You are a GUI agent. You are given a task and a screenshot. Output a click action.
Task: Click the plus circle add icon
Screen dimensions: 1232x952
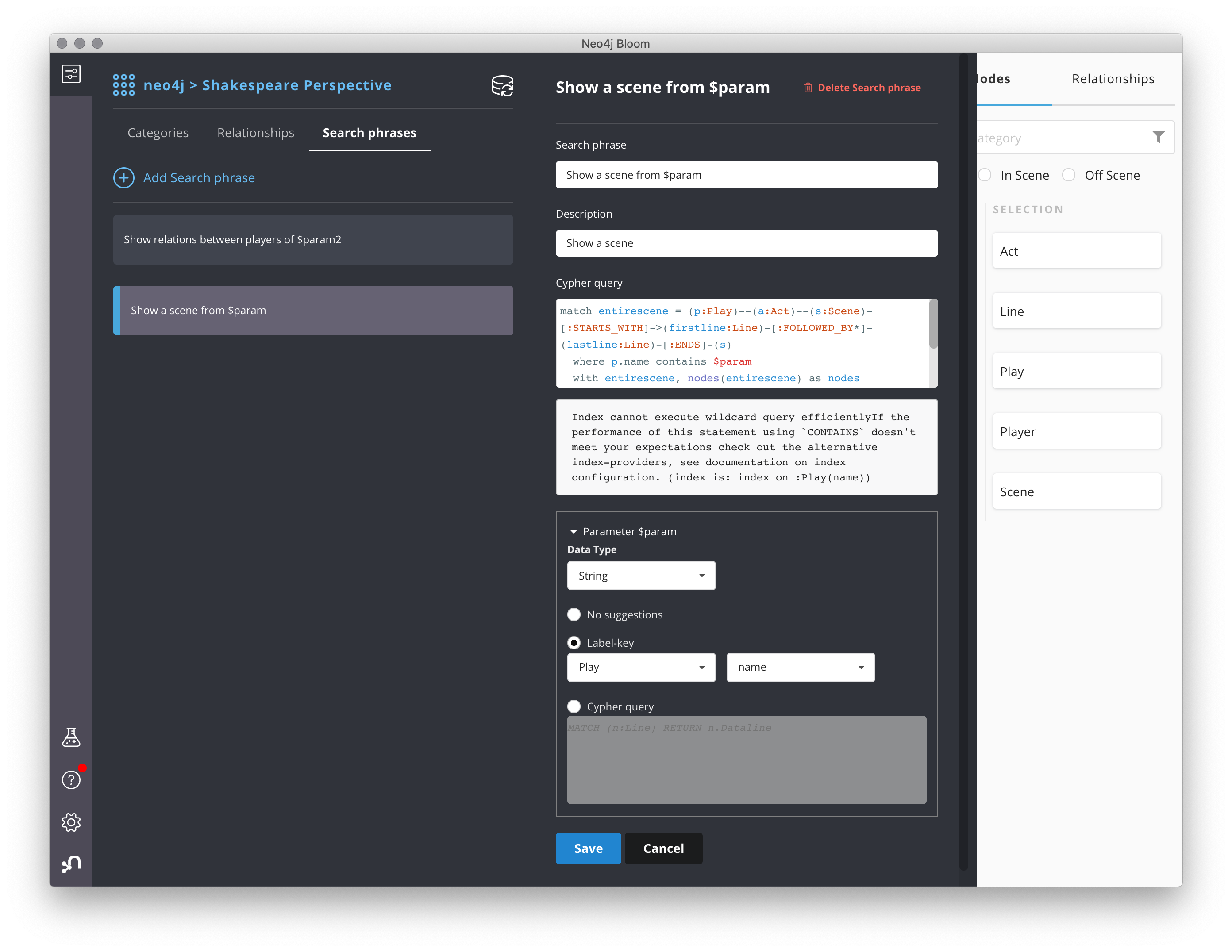(124, 178)
